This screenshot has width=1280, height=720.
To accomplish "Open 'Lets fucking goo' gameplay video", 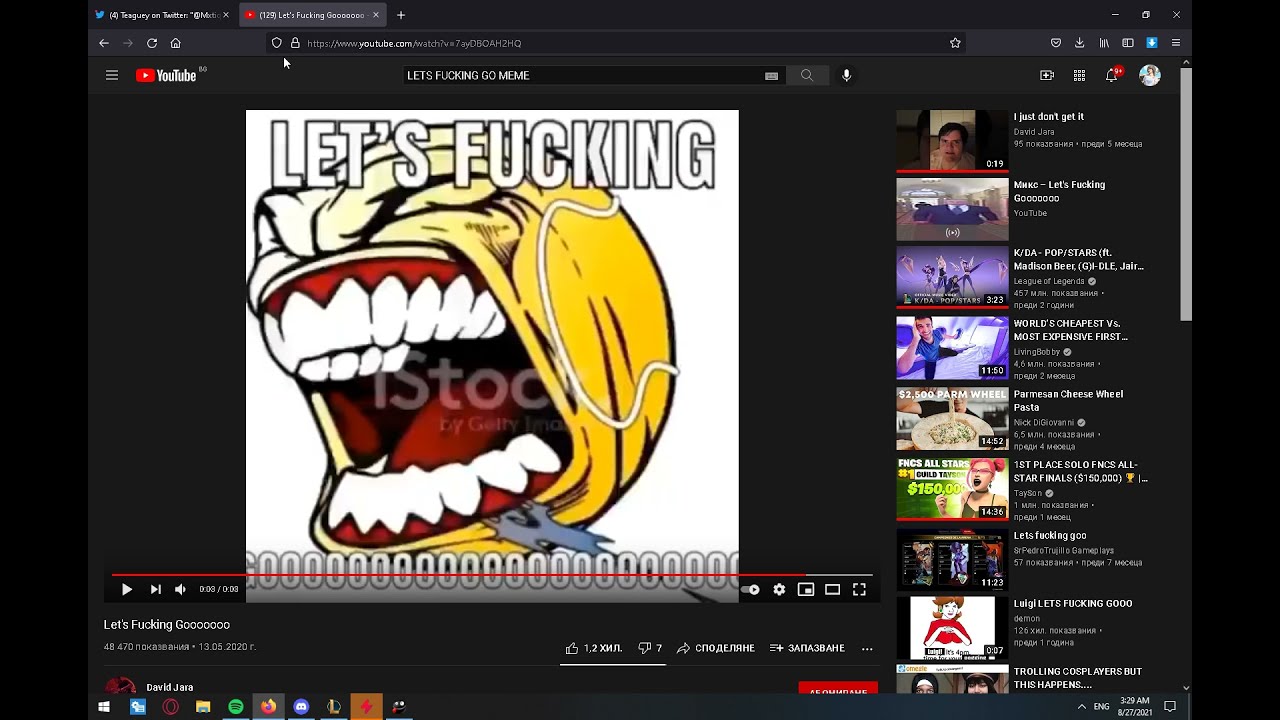I will (952, 560).
